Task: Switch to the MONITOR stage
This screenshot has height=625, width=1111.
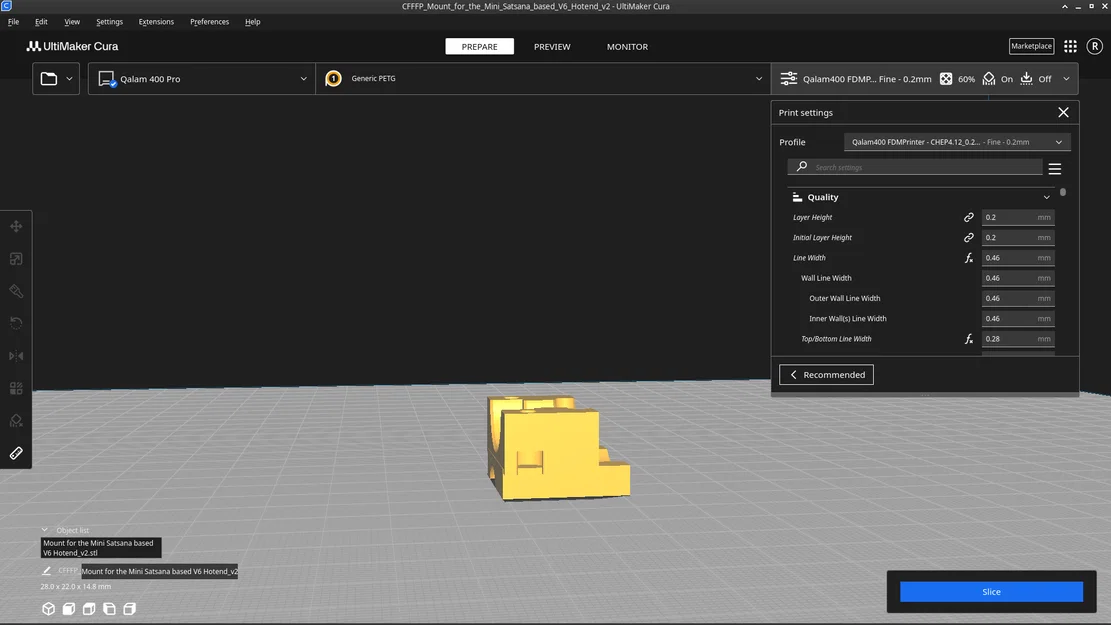Action: click(627, 47)
